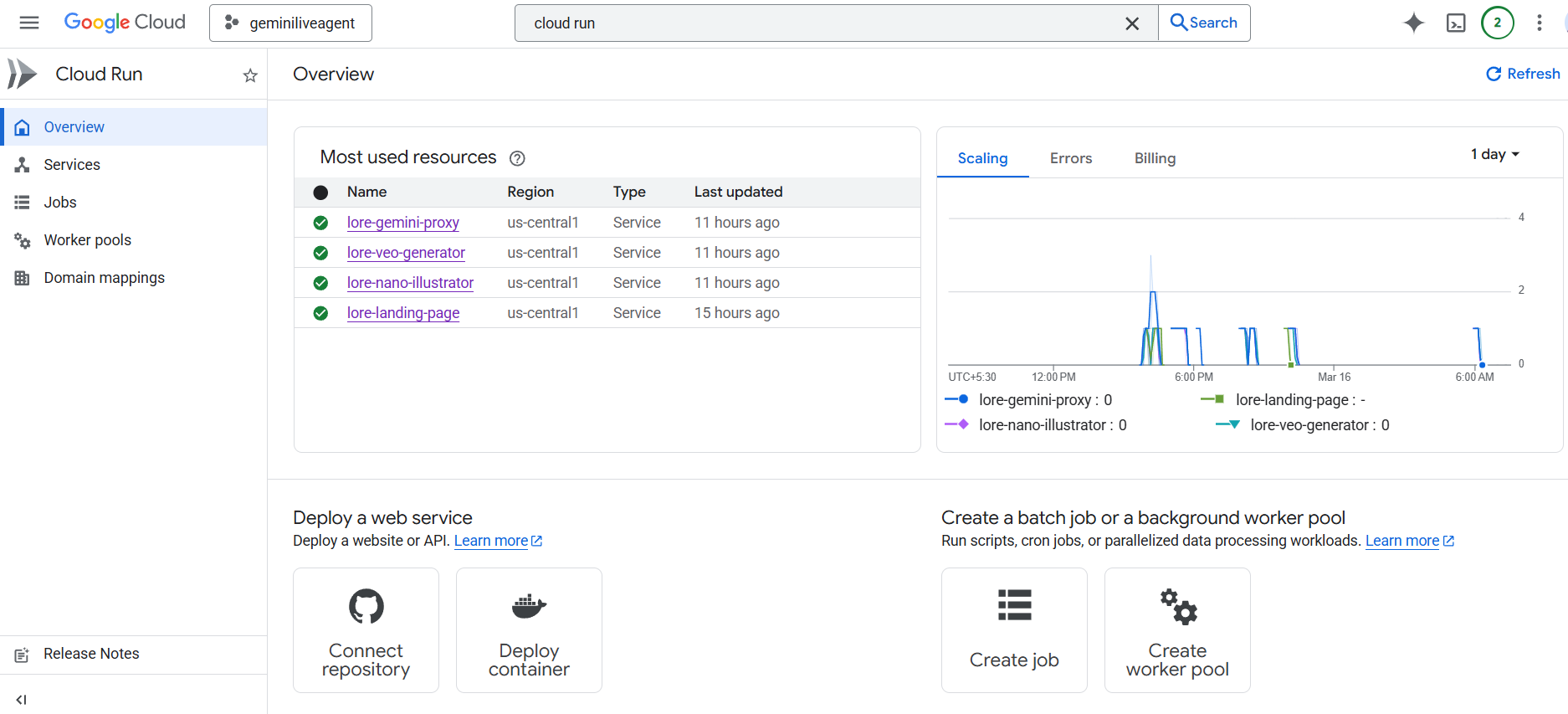Click the Google Cloud logo
The image size is (1568, 714).
point(125,23)
